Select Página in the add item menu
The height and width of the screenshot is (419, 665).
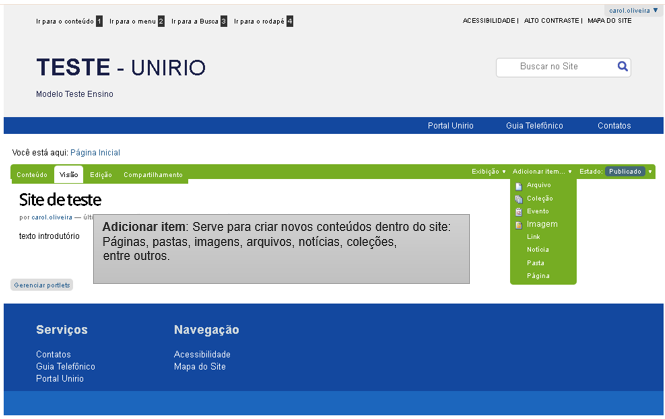[x=537, y=275]
